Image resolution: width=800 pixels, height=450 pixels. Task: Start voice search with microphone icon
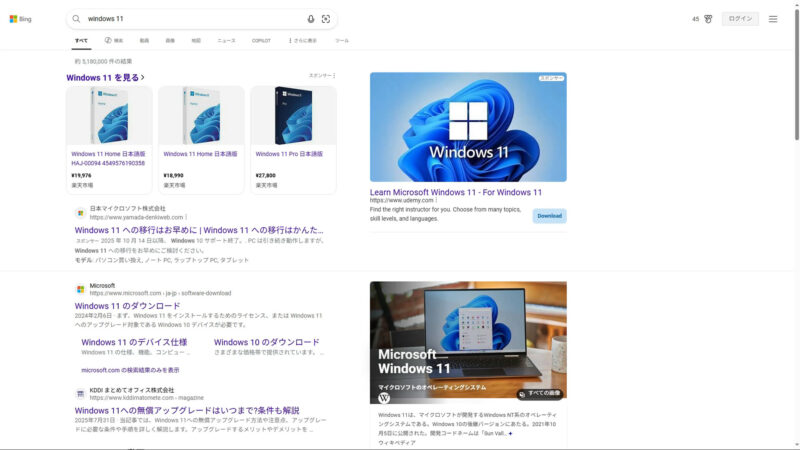coord(311,19)
